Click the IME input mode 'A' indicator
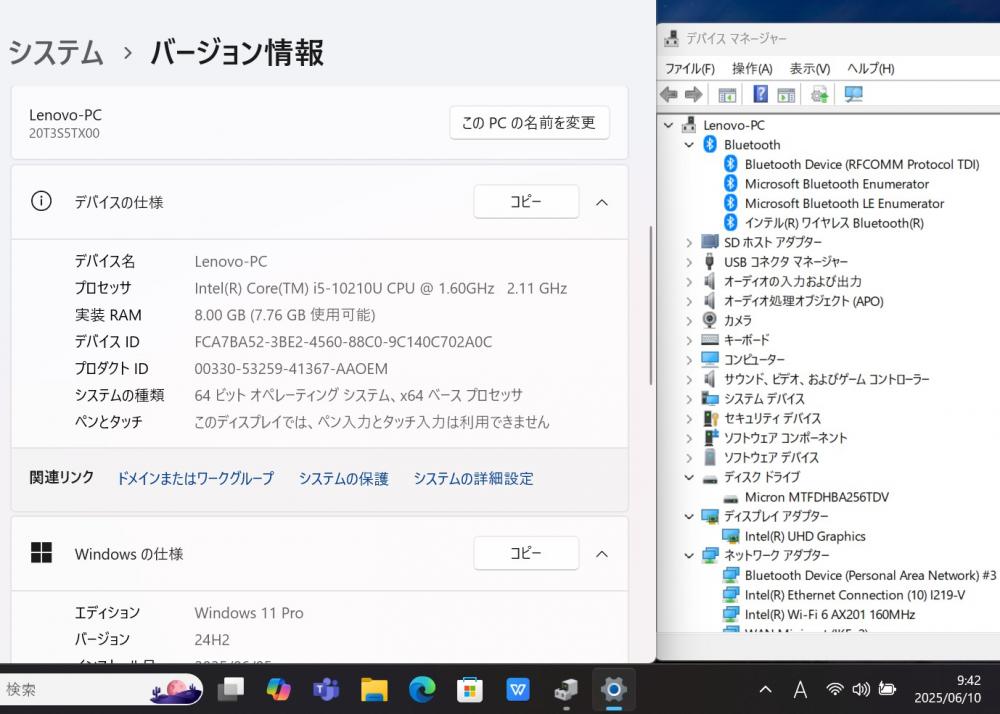 coord(800,689)
